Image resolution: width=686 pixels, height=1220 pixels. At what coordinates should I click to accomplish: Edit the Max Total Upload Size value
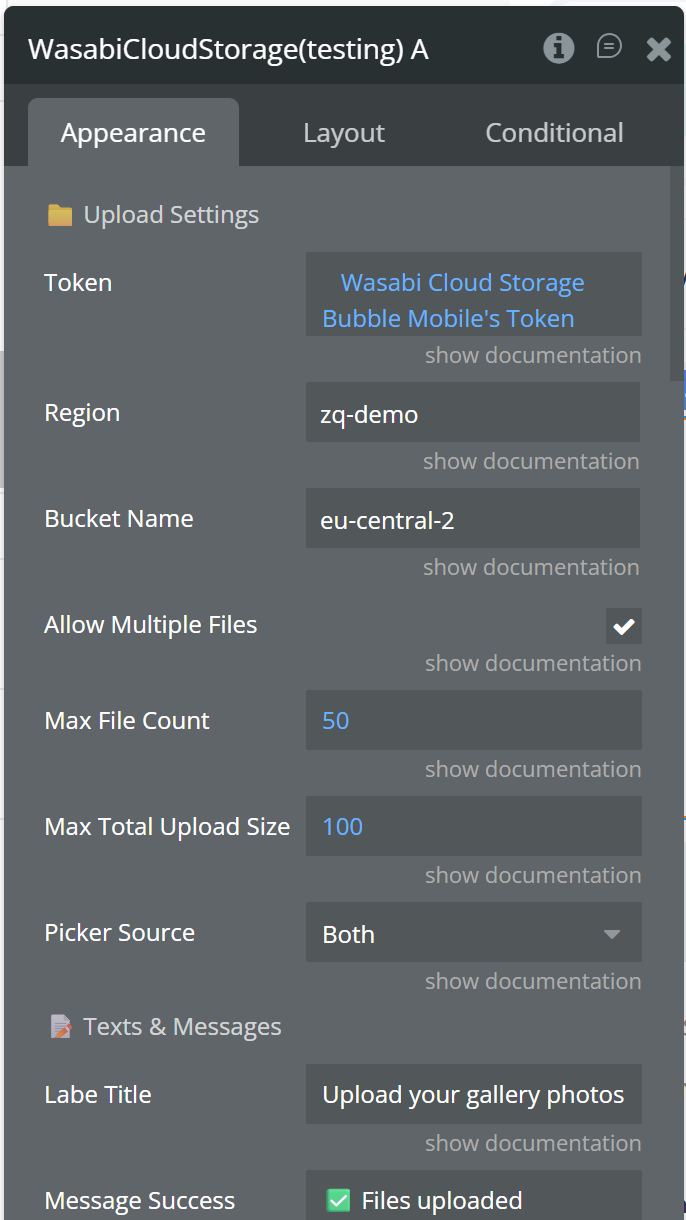click(x=472, y=827)
